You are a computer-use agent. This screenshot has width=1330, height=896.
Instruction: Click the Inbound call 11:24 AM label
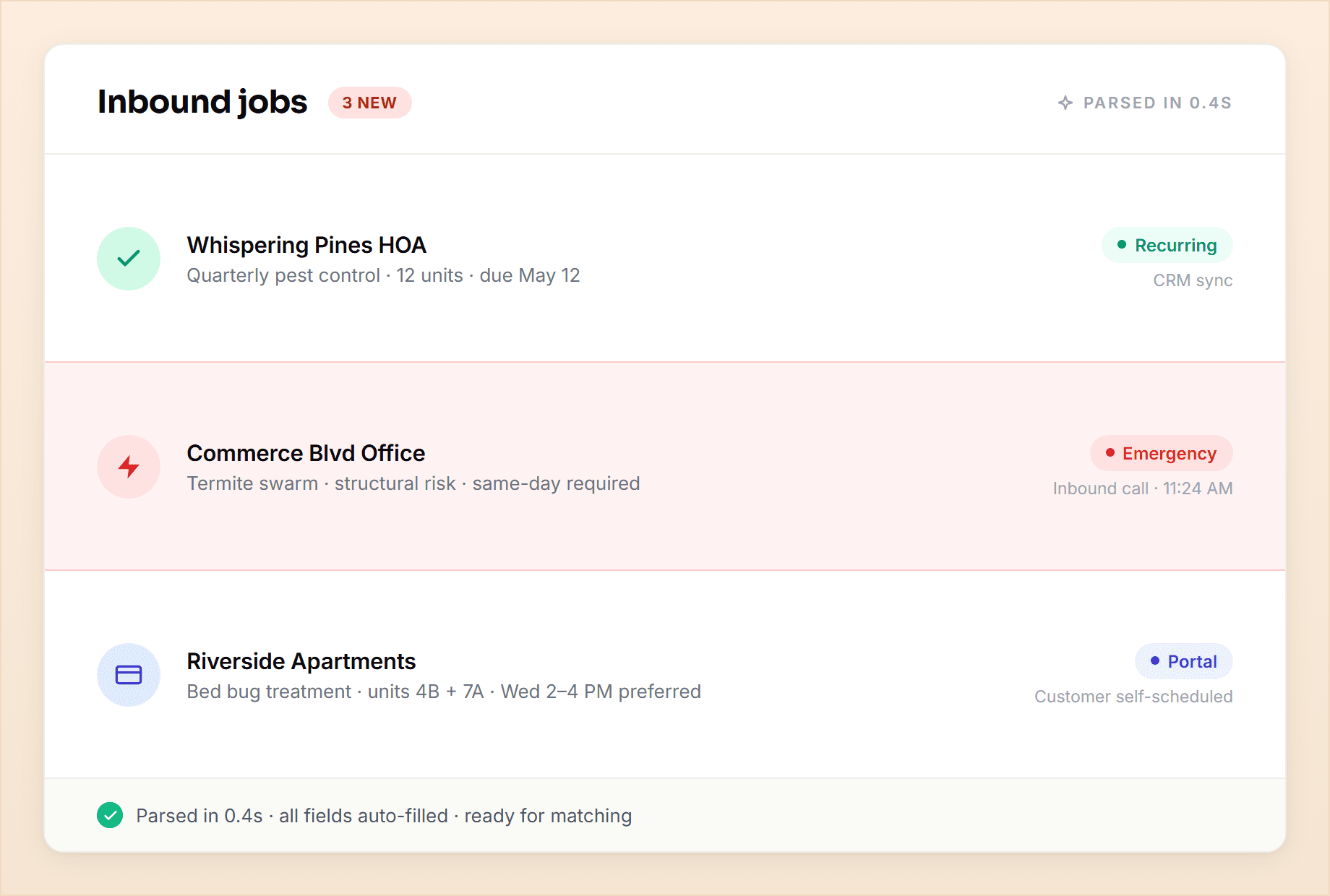pyautogui.click(x=1143, y=488)
